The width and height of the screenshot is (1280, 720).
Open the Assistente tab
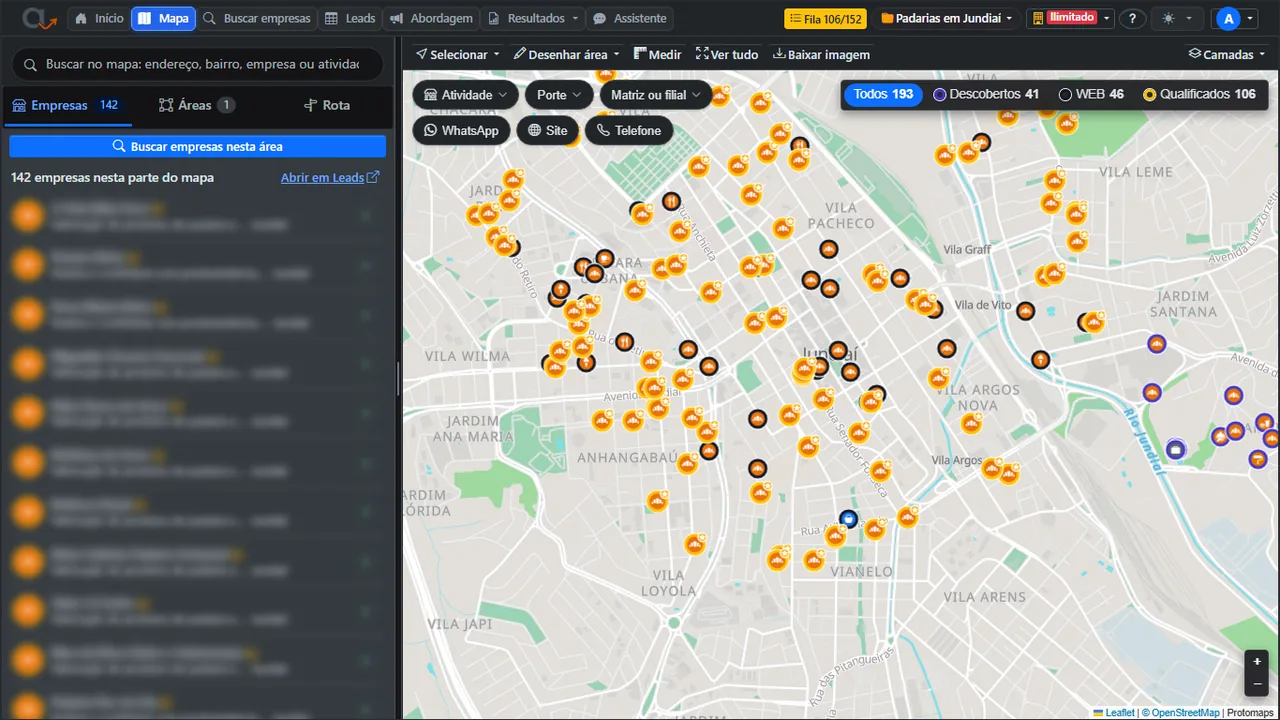click(x=629, y=18)
